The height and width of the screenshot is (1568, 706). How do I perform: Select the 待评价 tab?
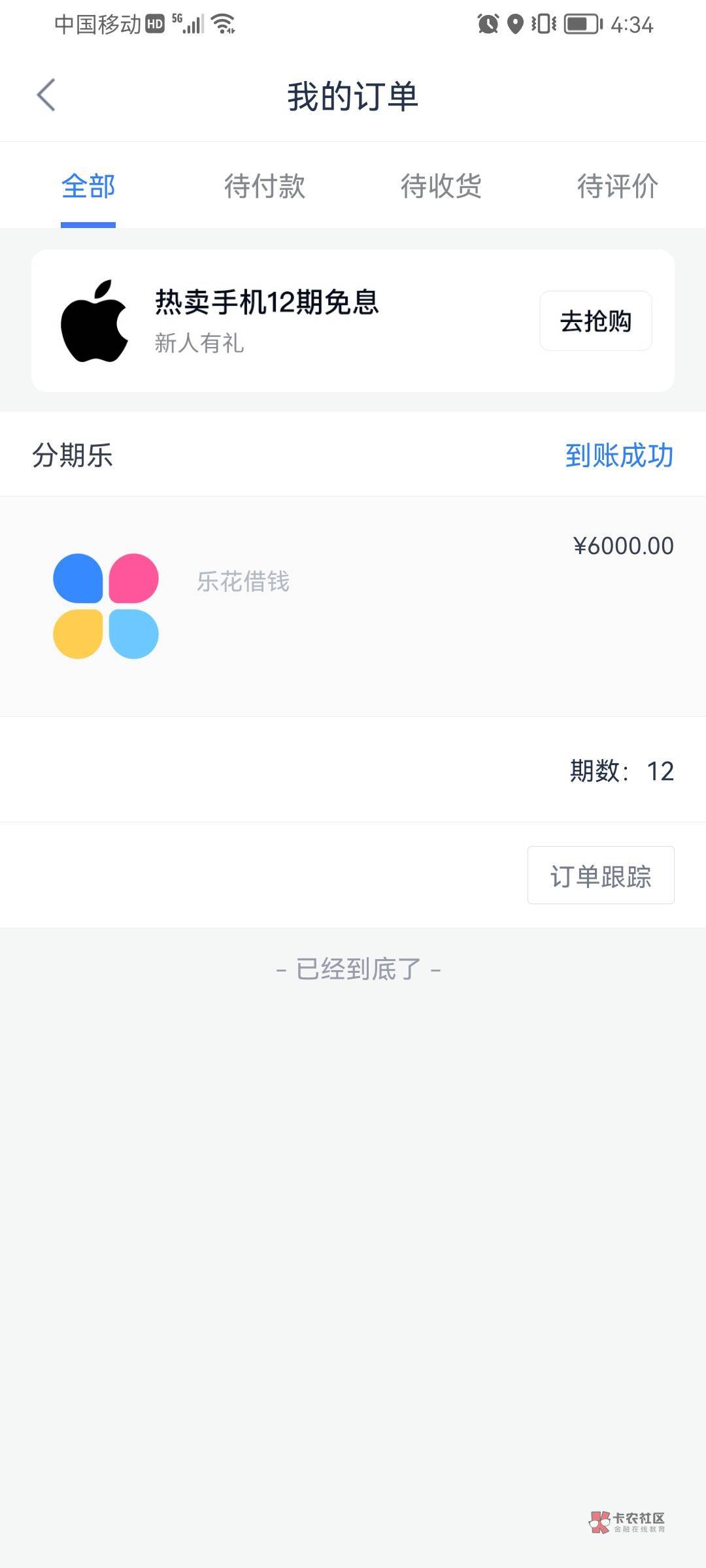click(x=617, y=186)
